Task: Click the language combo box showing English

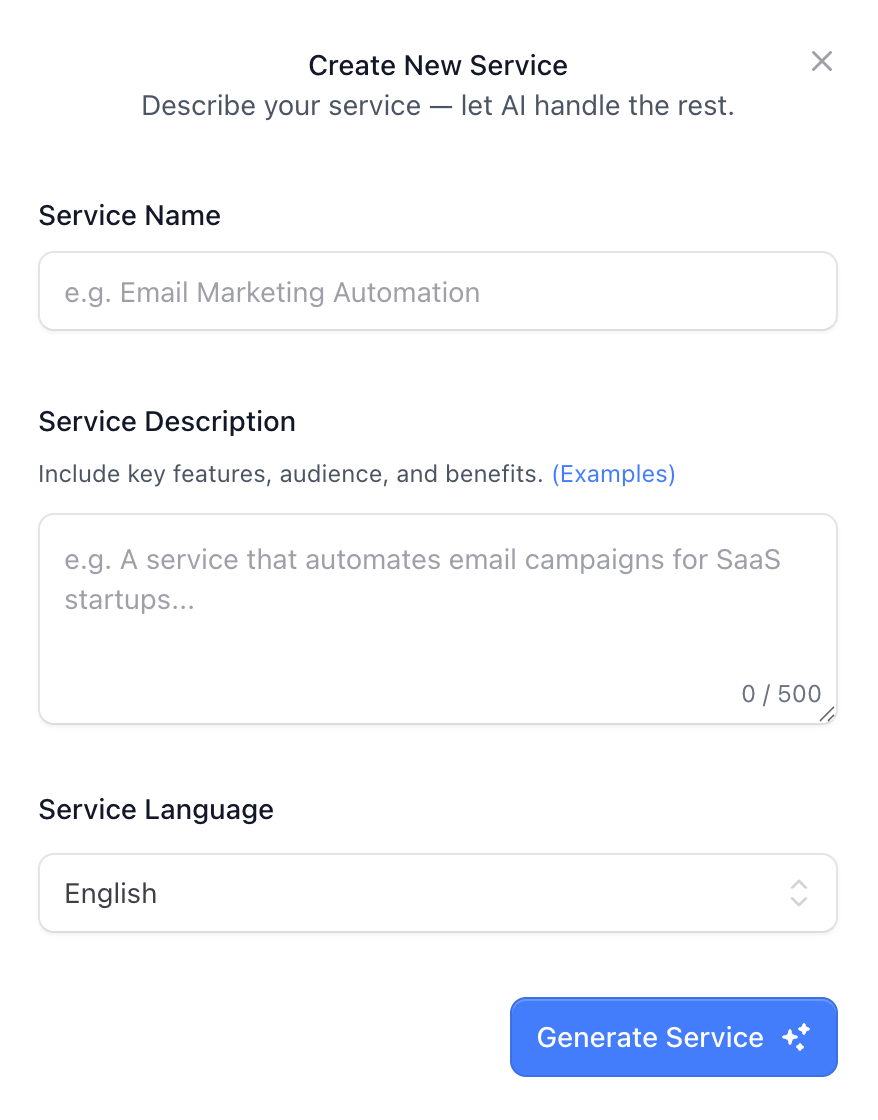Action: (x=437, y=893)
